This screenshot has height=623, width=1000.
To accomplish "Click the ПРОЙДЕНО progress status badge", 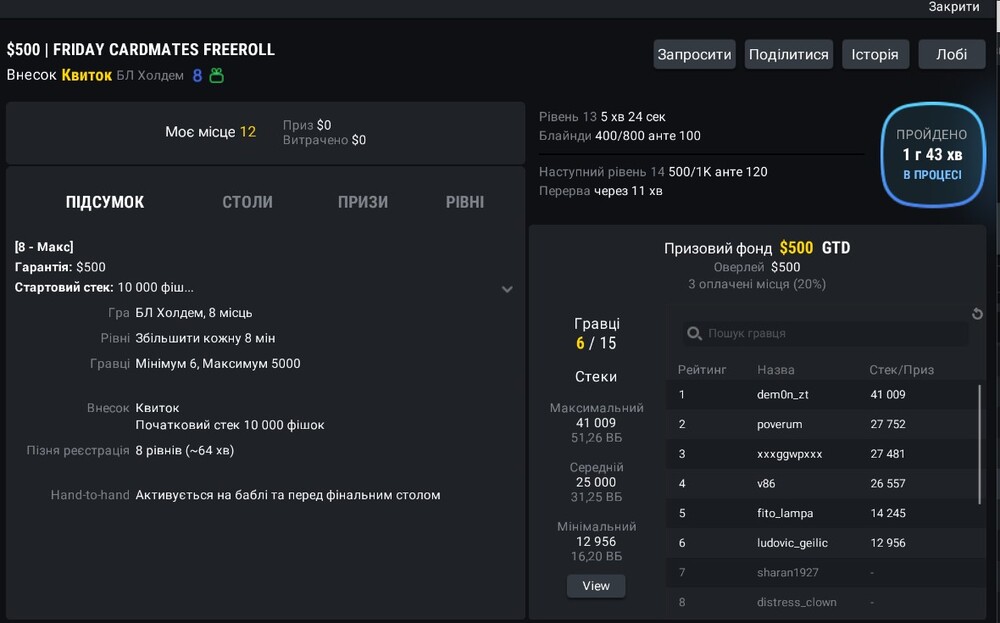I will [932, 155].
